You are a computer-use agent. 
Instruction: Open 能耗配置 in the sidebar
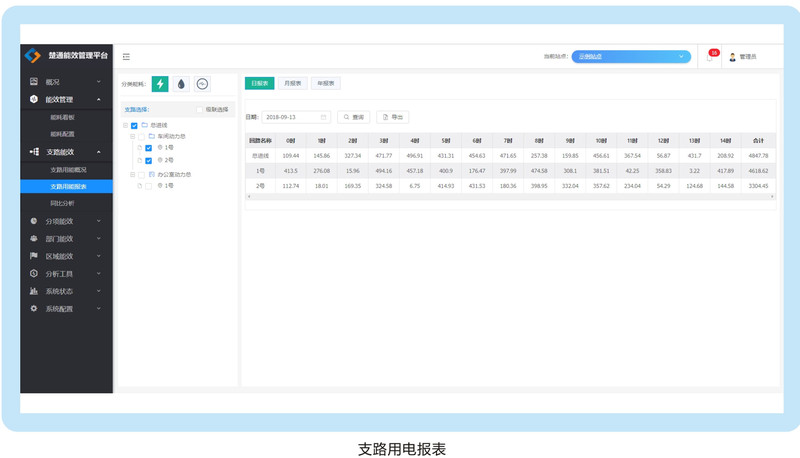tap(62, 134)
